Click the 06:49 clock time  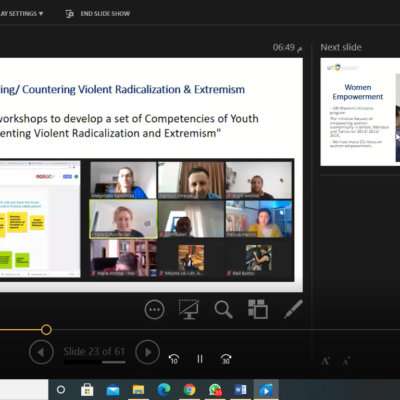tap(284, 47)
